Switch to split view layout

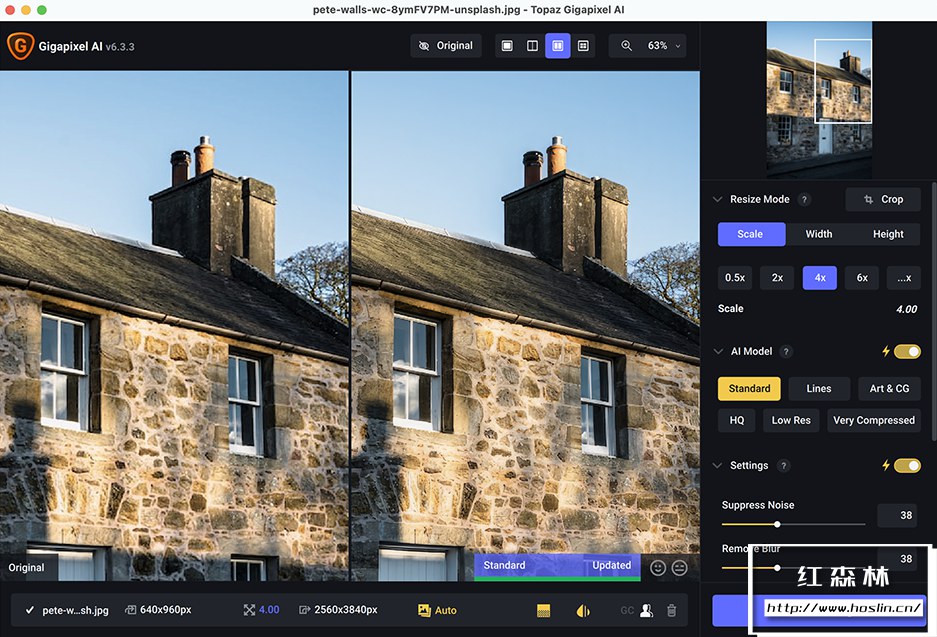point(532,46)
